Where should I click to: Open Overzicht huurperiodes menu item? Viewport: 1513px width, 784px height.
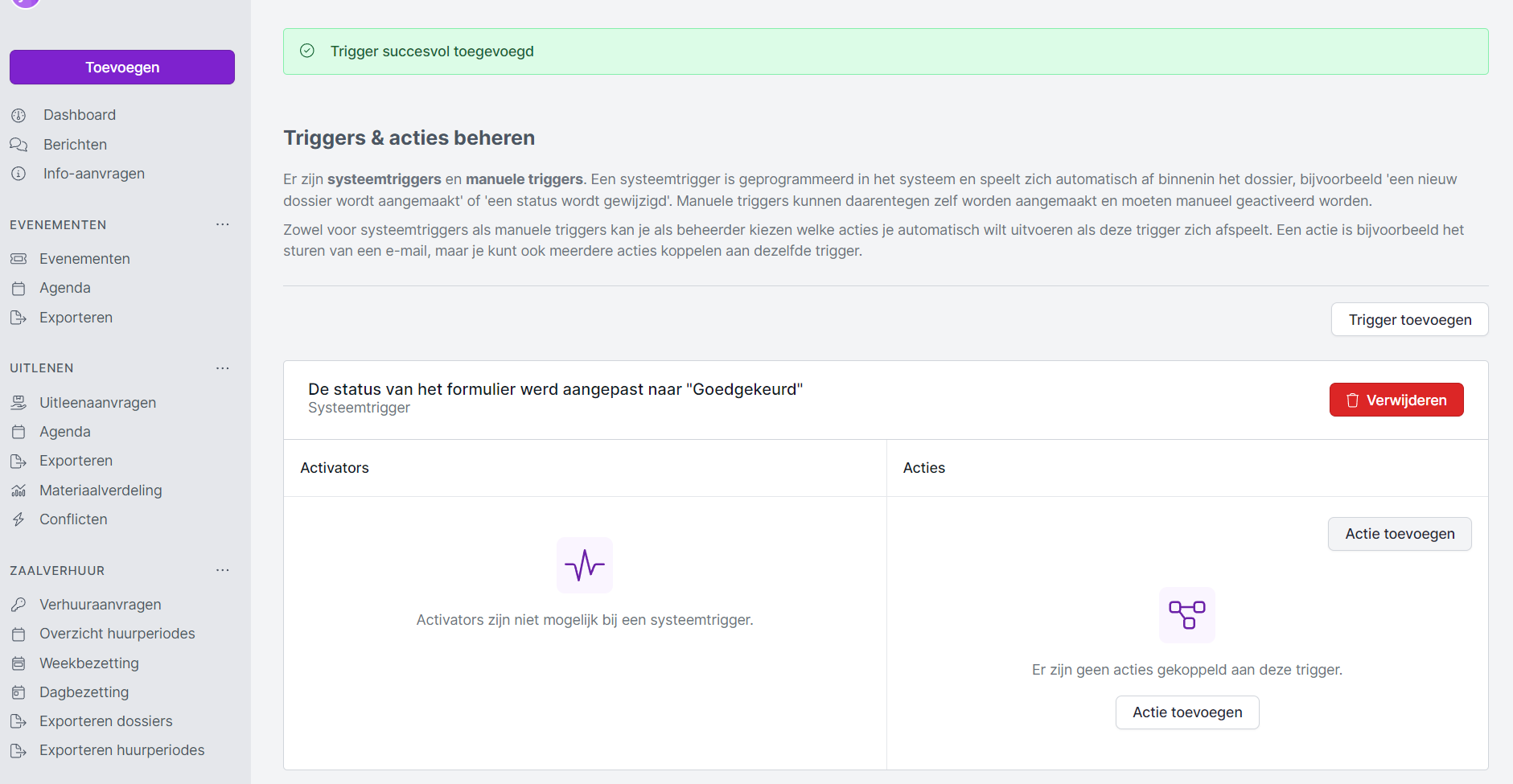pos(117,634)
